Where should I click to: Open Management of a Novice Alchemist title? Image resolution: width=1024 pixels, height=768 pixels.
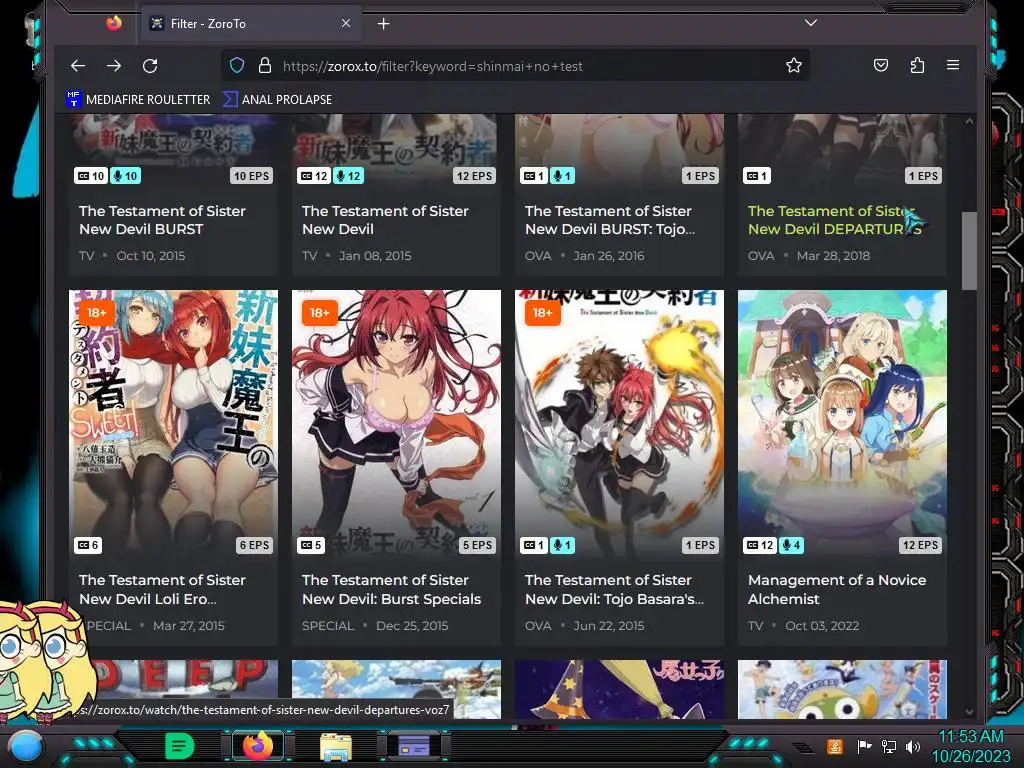837,589
